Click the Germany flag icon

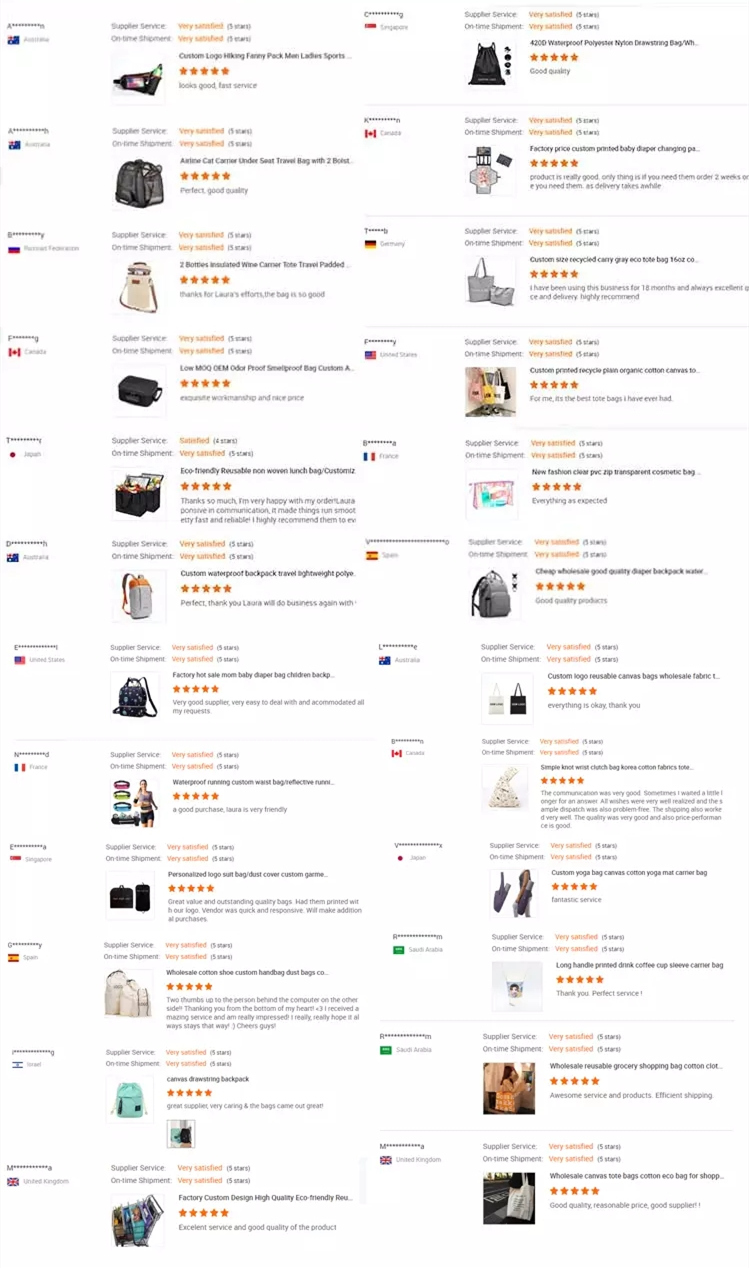370,244
